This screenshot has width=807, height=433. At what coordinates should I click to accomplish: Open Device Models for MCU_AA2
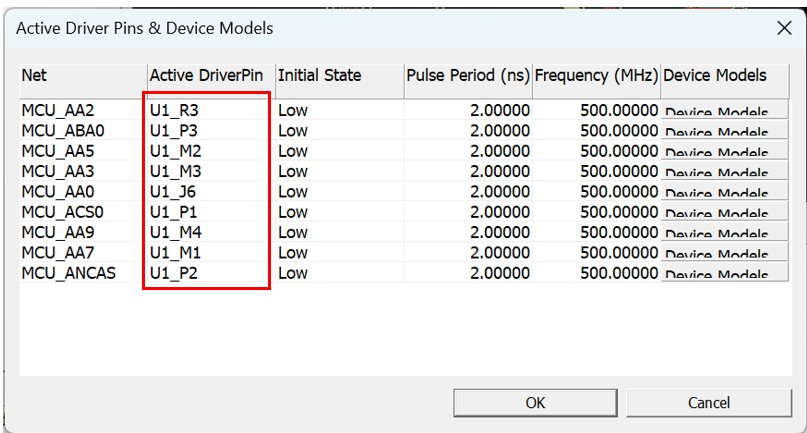724,111
